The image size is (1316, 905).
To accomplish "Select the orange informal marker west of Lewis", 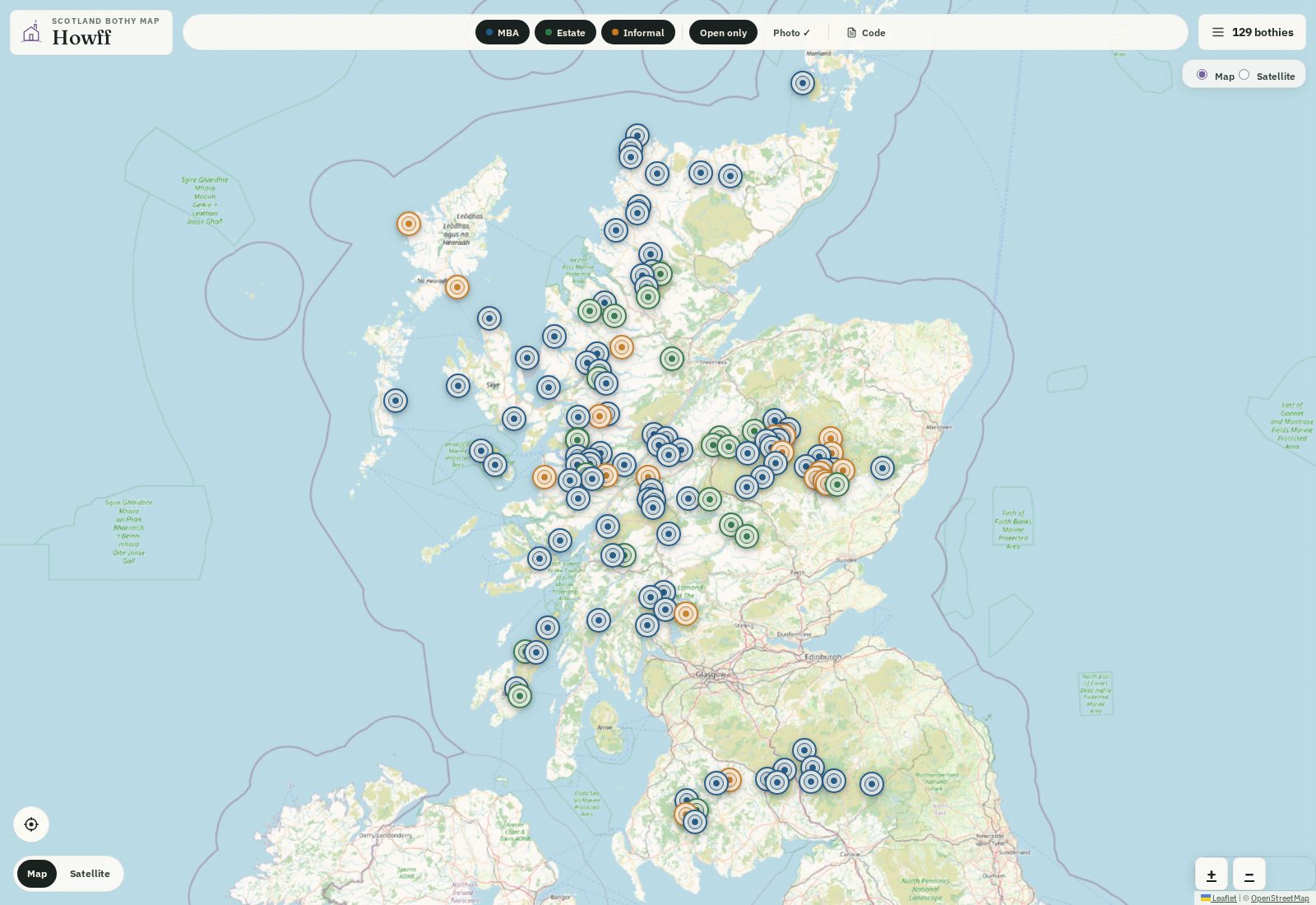I will point(409,224).
